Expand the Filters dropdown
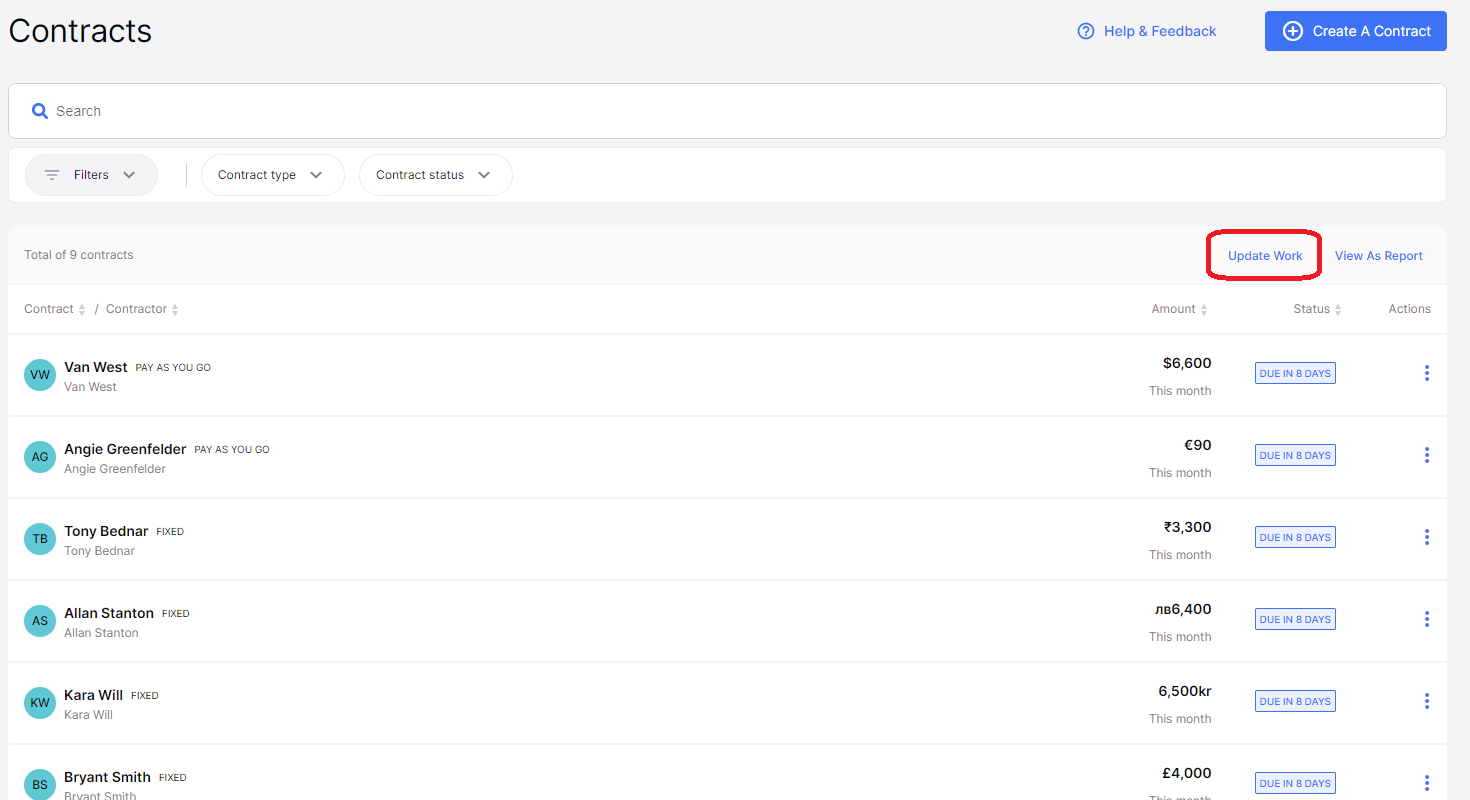 point(91,175)
